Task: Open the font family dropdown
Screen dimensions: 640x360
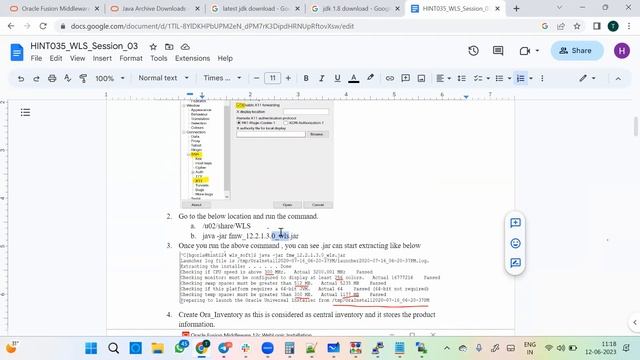Action: 222,78
